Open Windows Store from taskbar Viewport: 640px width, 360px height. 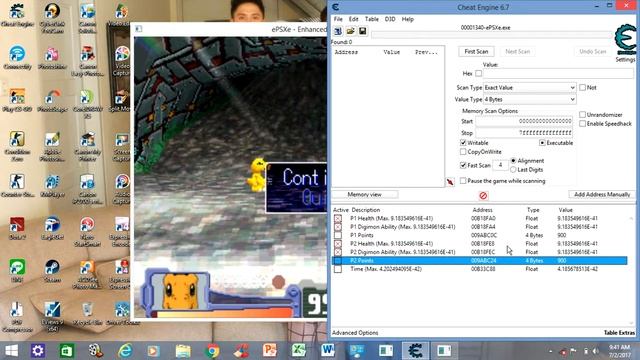coord(67,351)
